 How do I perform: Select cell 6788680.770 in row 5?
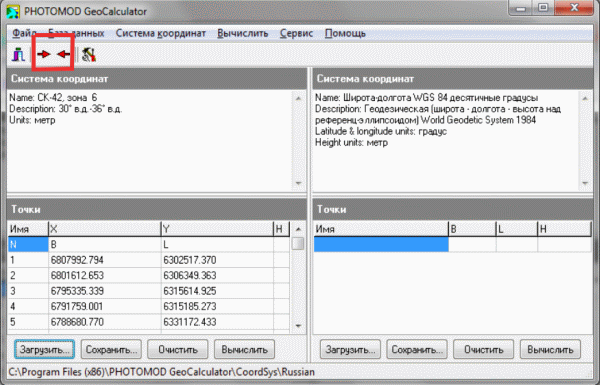[x=104, y=322]
